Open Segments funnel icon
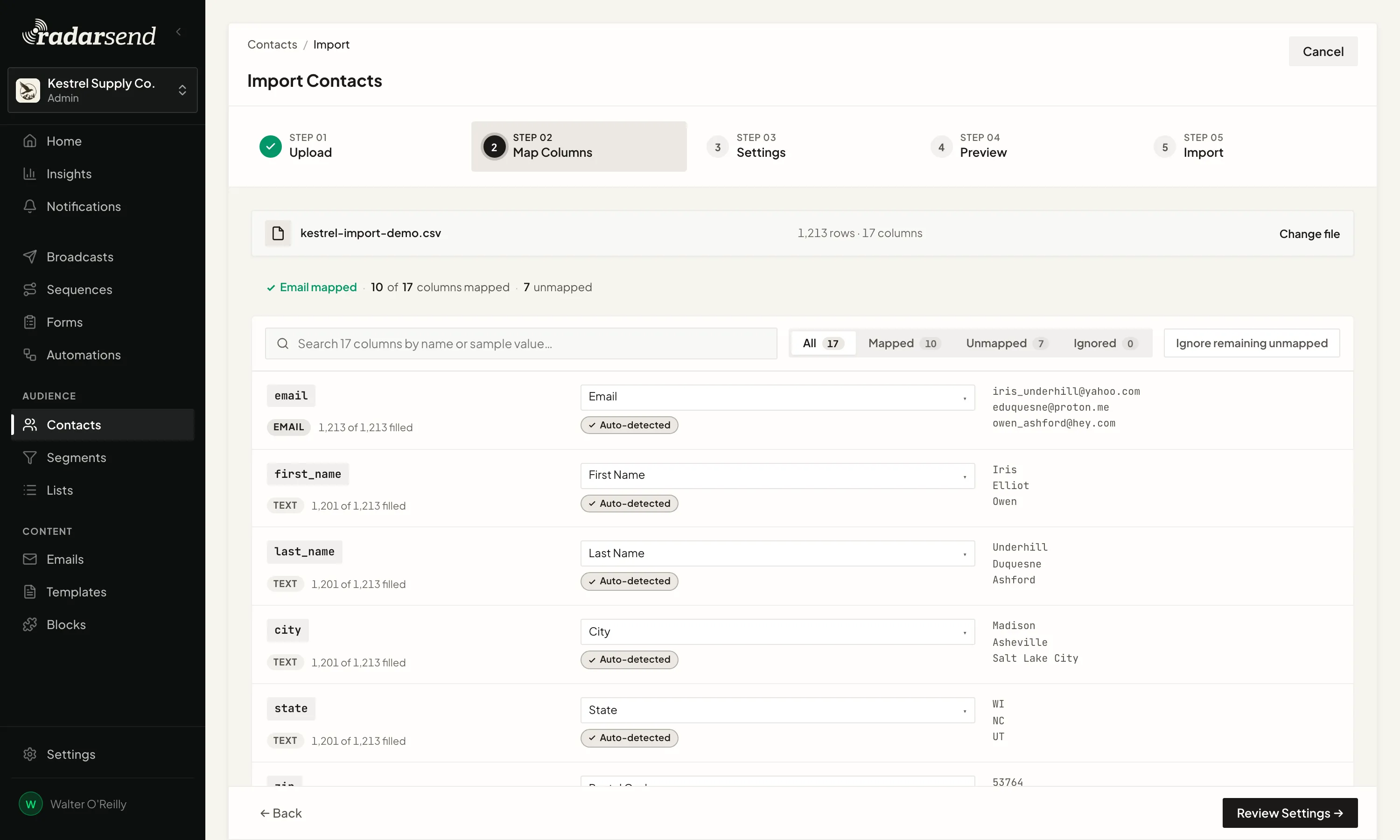The height and width of the screenshot is (840, 1400). [30, 457]
